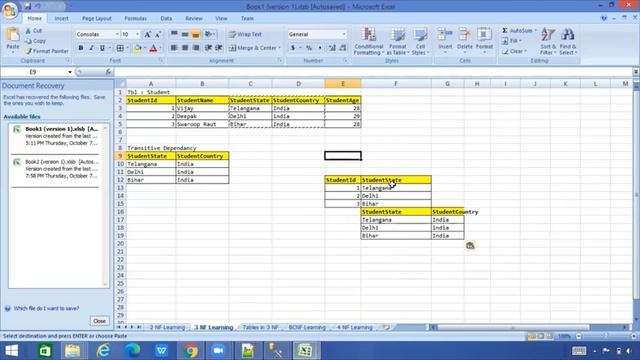Toggle Wrap Text
640x360 pixels.
tap(245, 34)
